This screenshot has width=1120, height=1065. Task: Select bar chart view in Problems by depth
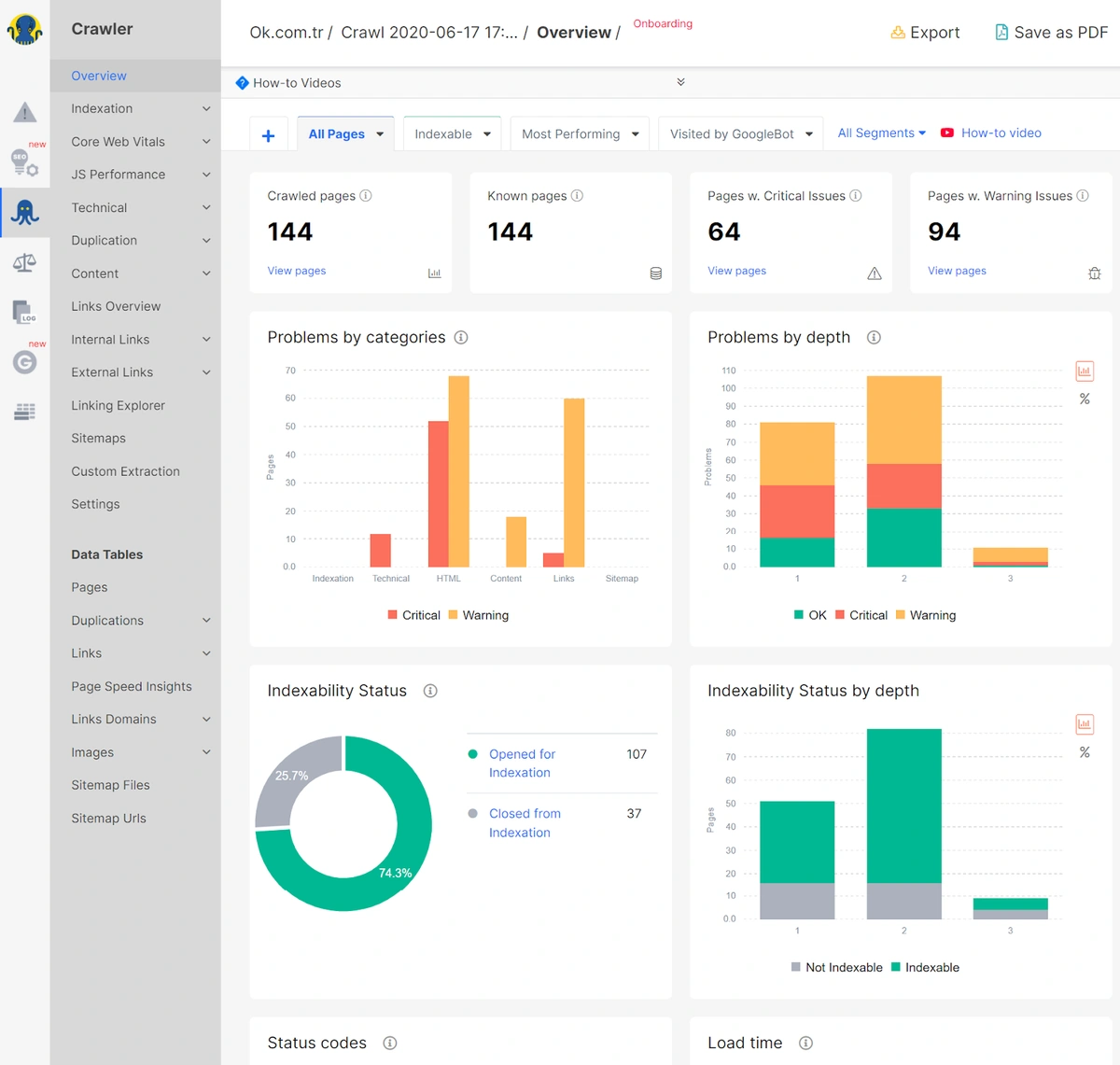coord(1085,371)
